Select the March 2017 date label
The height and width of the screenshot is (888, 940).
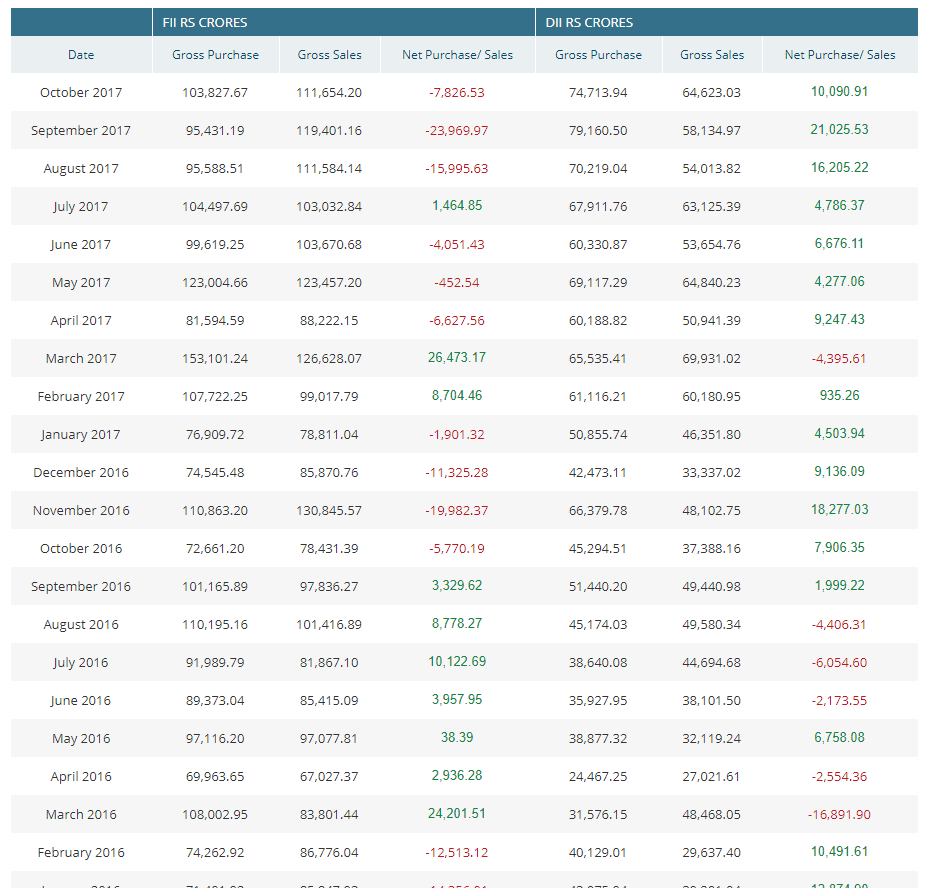pos(81,358)
